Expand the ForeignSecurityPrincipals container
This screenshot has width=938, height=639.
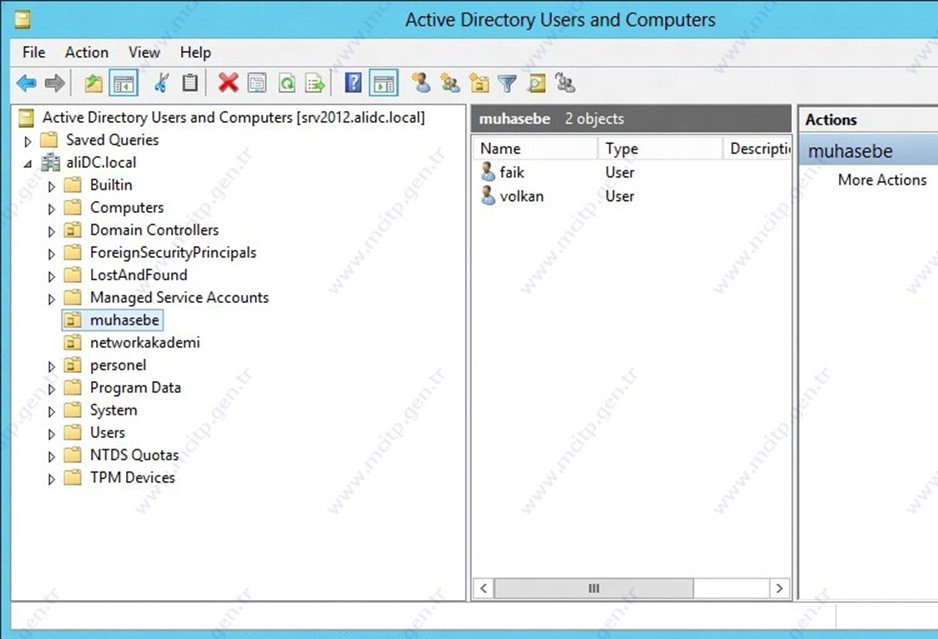point(51,254)
